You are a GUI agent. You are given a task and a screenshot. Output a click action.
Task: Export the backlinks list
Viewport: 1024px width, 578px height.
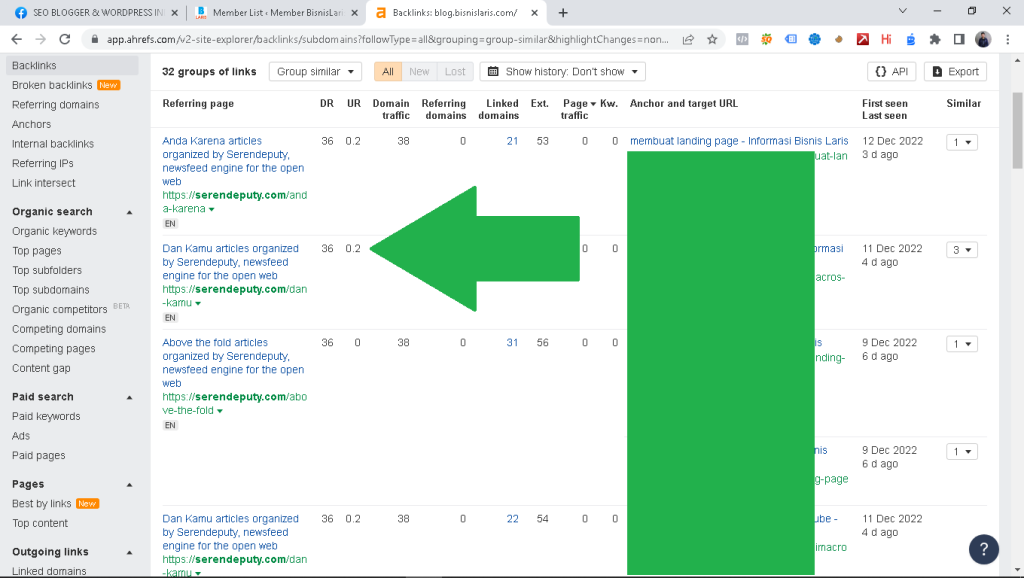[955, 72]
